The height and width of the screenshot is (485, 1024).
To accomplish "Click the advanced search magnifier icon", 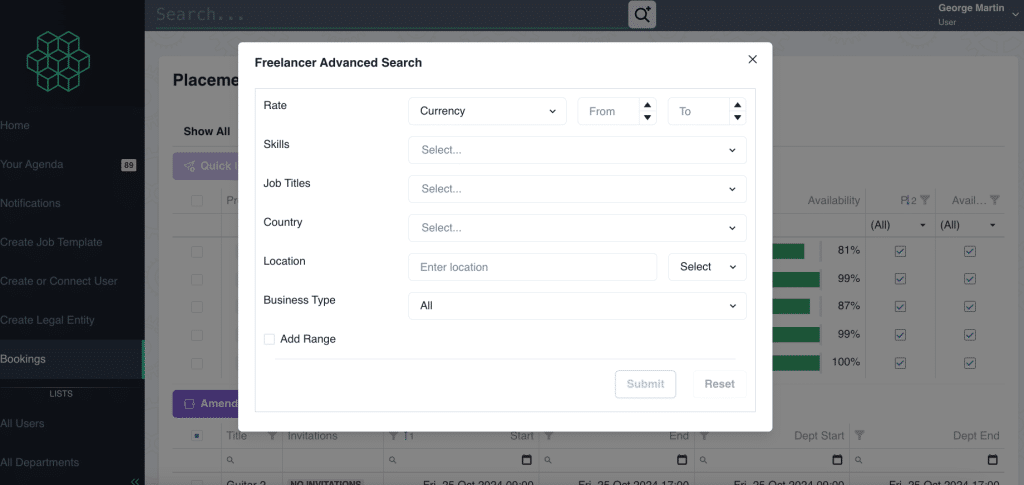I will 641,14.
